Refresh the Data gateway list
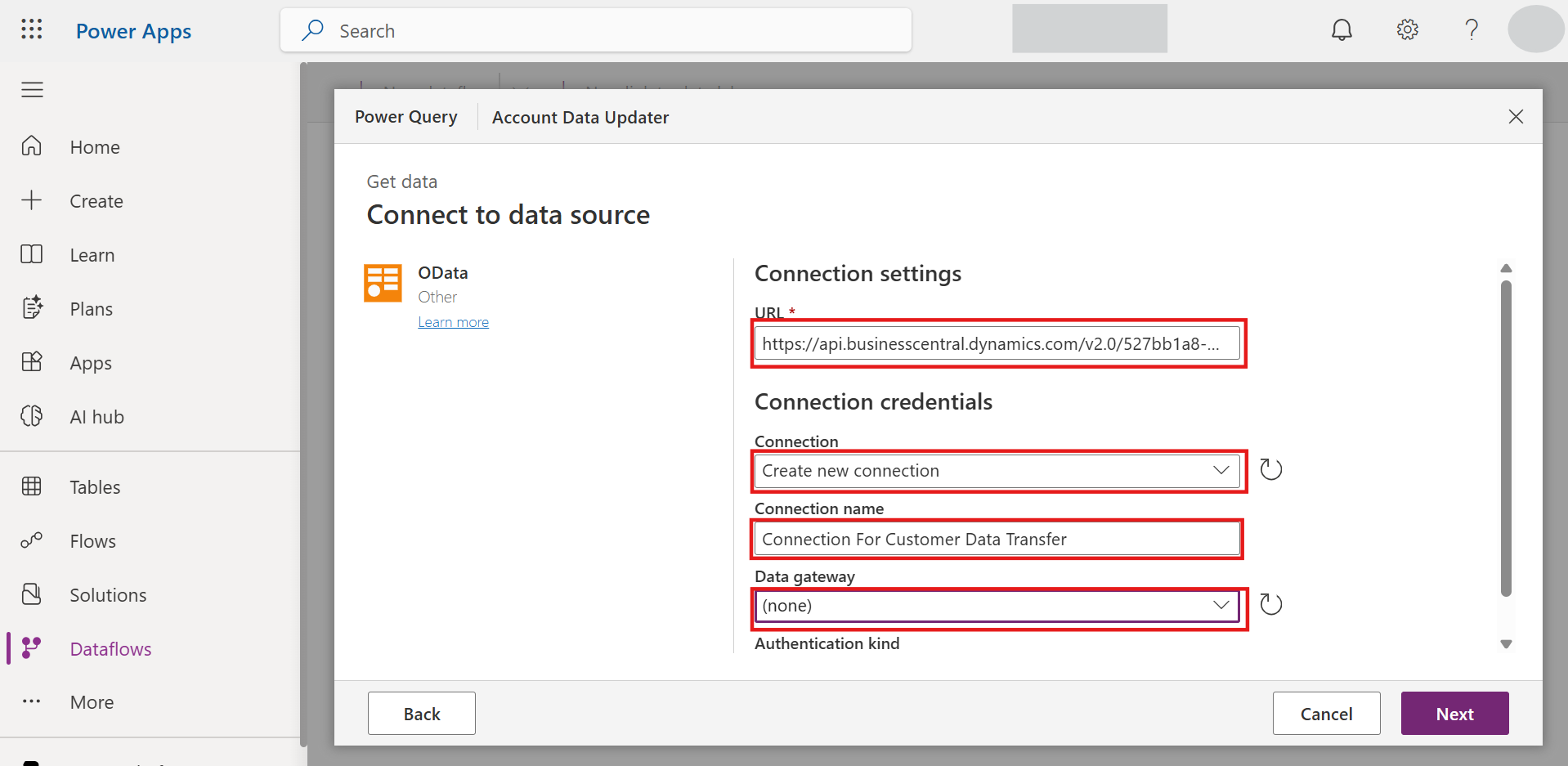1568x766 pixels. 1270,605
